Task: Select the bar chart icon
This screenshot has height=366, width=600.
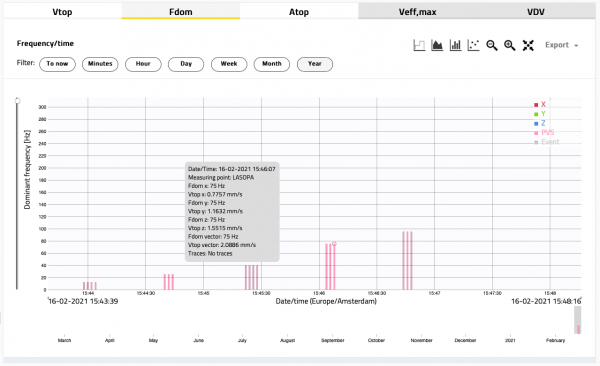Action: click(455, 45)
